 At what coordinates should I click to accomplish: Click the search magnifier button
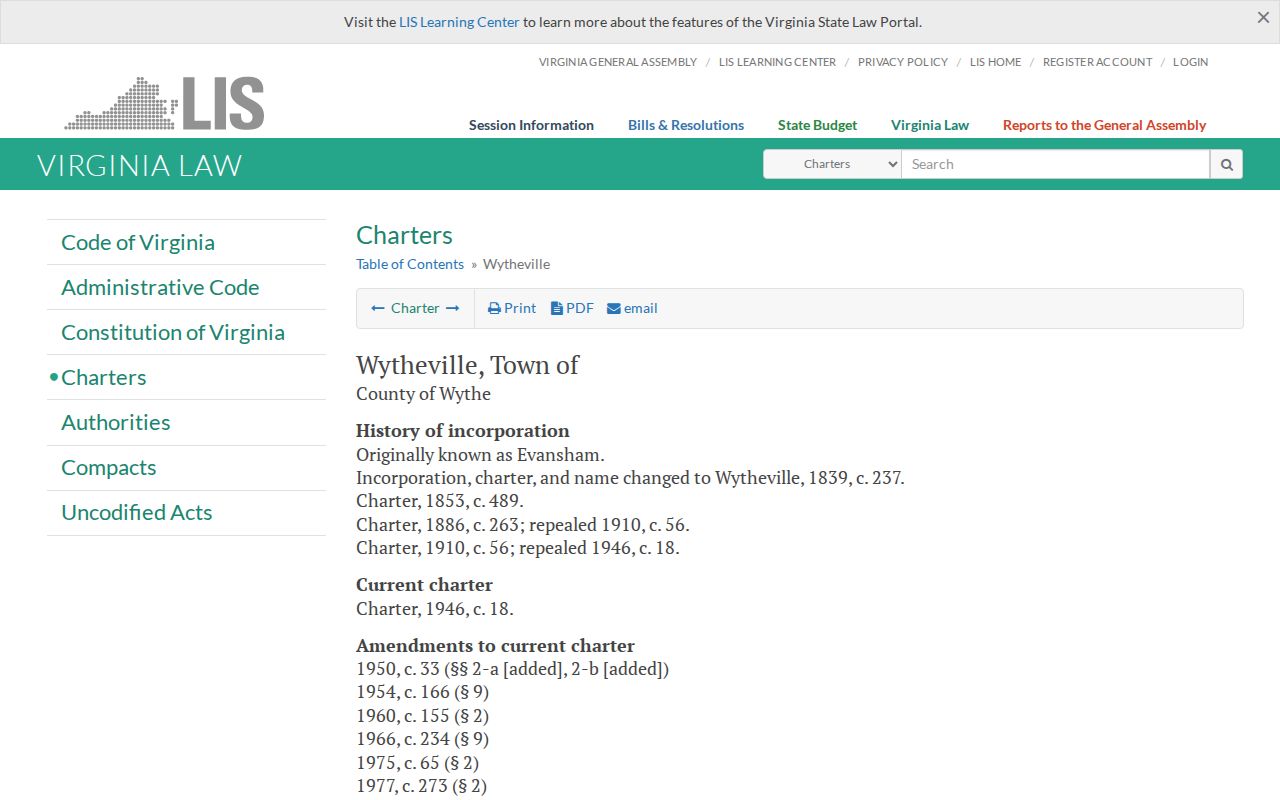point(1226,164)
